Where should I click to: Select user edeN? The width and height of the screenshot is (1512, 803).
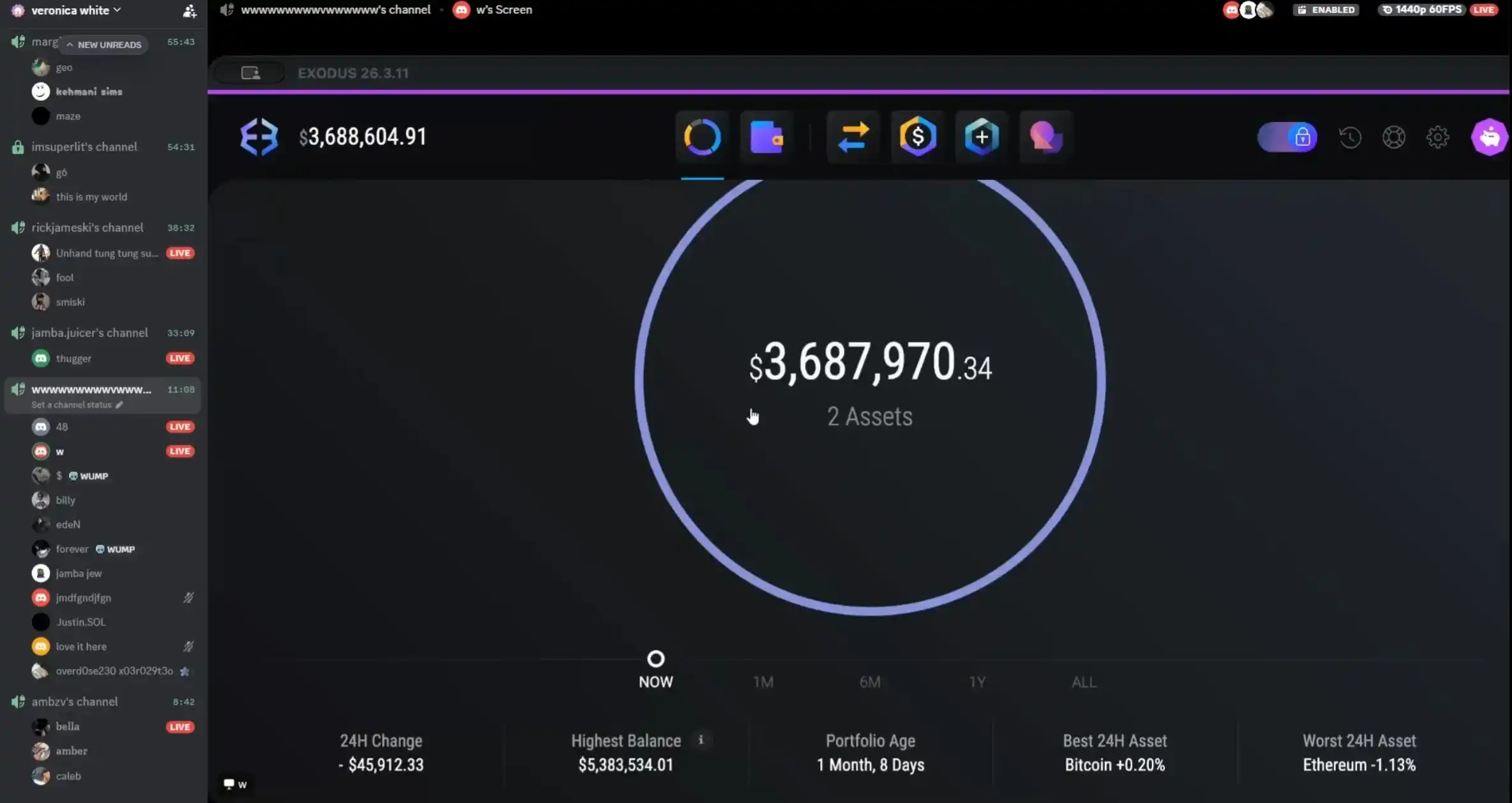point(68,524)
